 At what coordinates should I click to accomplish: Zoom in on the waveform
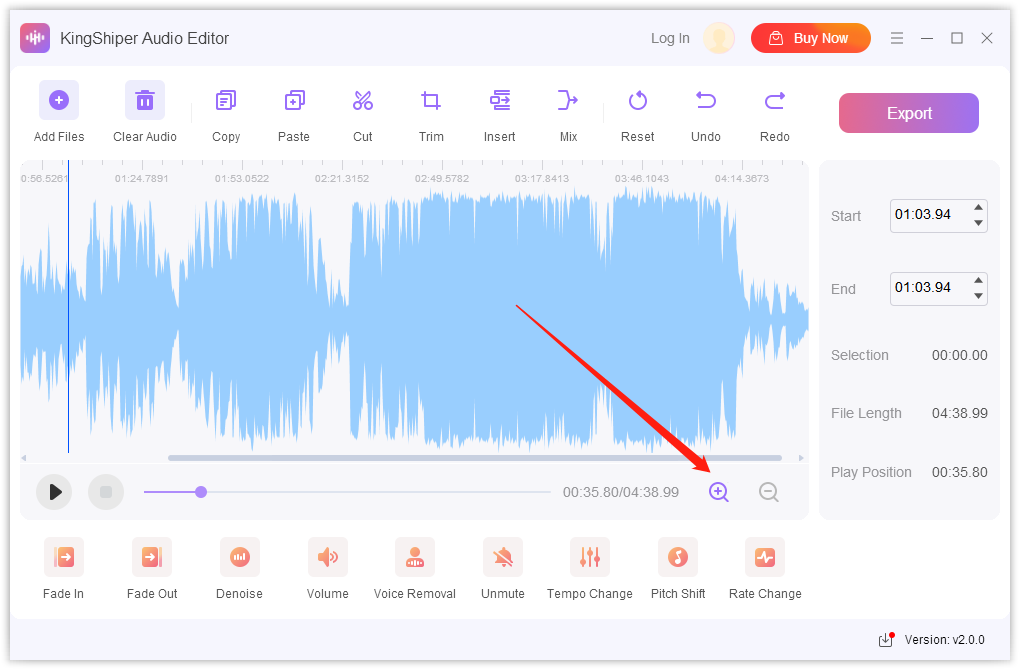click(x=719, y=492)
